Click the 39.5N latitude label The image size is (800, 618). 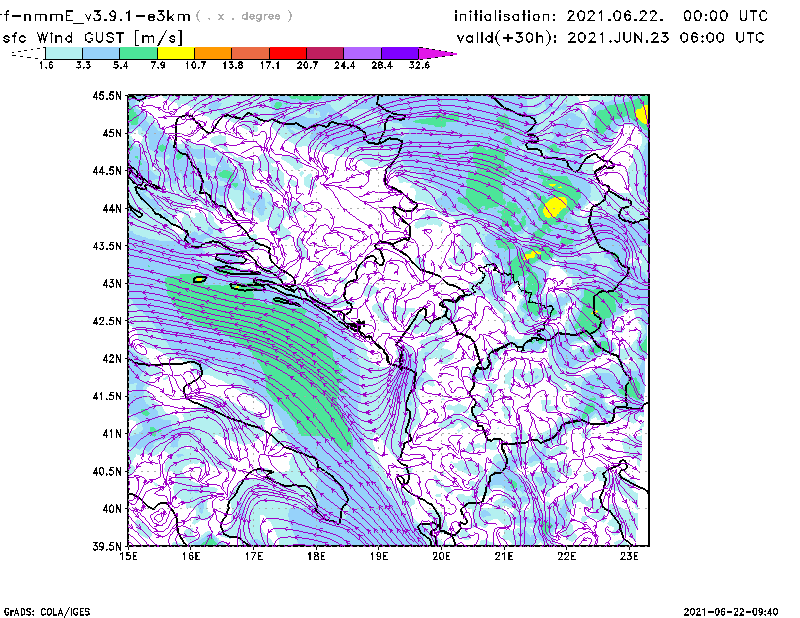107,546
